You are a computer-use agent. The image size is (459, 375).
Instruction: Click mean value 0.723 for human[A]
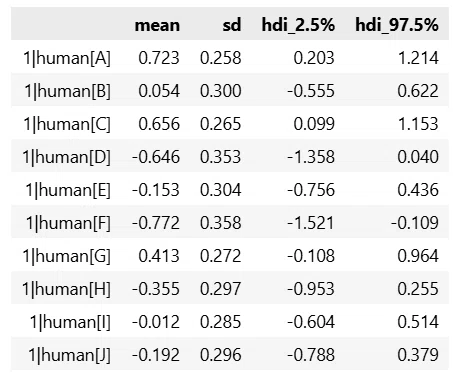pyautogui.click(x=159, y=58)
